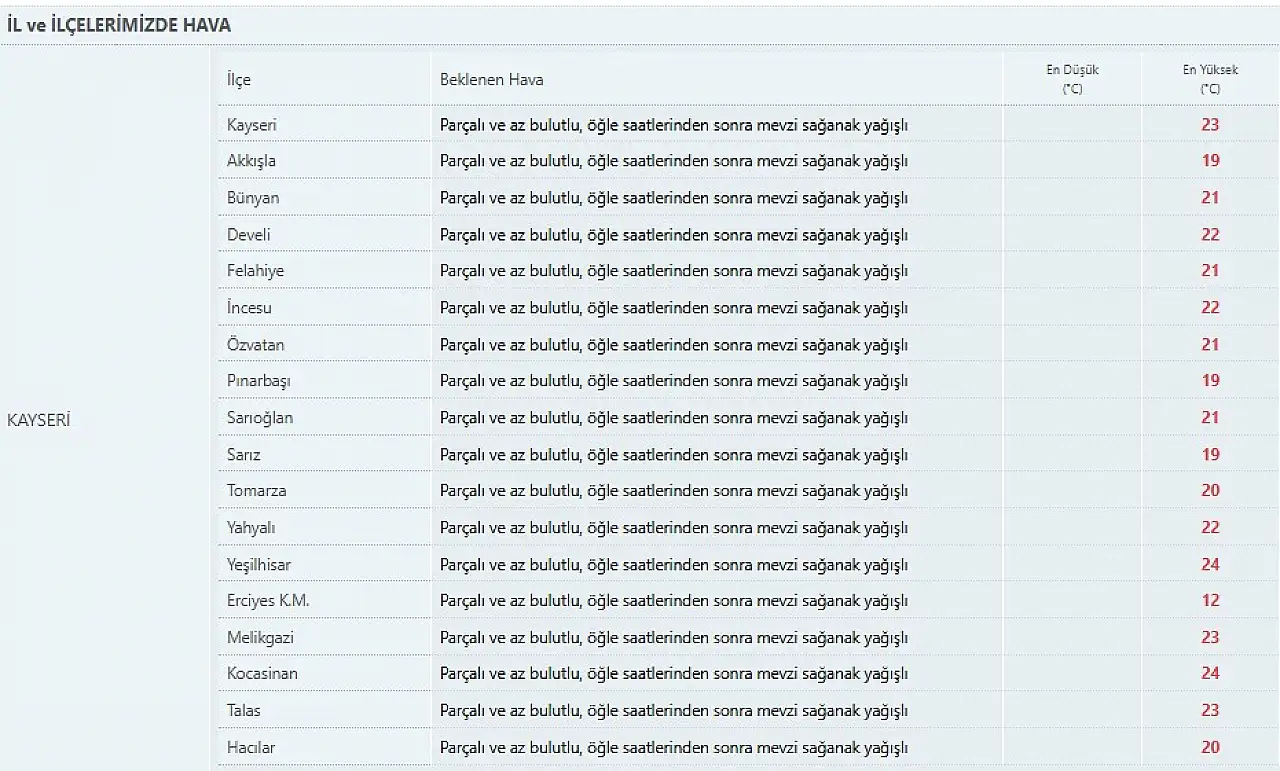The width and height of the screenshot is (1280, 771).
Task: Click the KAYSERİ province label
Action: [x=38, y=420]
